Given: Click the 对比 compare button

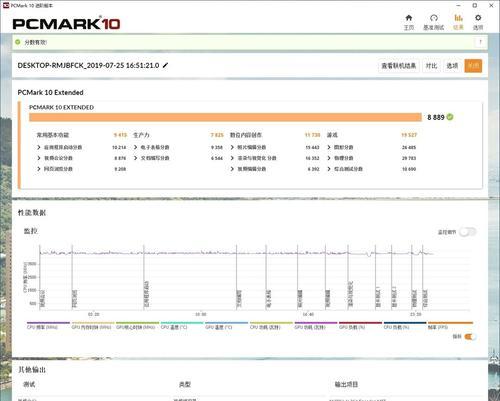Looking at the screenshot, I should (x=431, y=66).
